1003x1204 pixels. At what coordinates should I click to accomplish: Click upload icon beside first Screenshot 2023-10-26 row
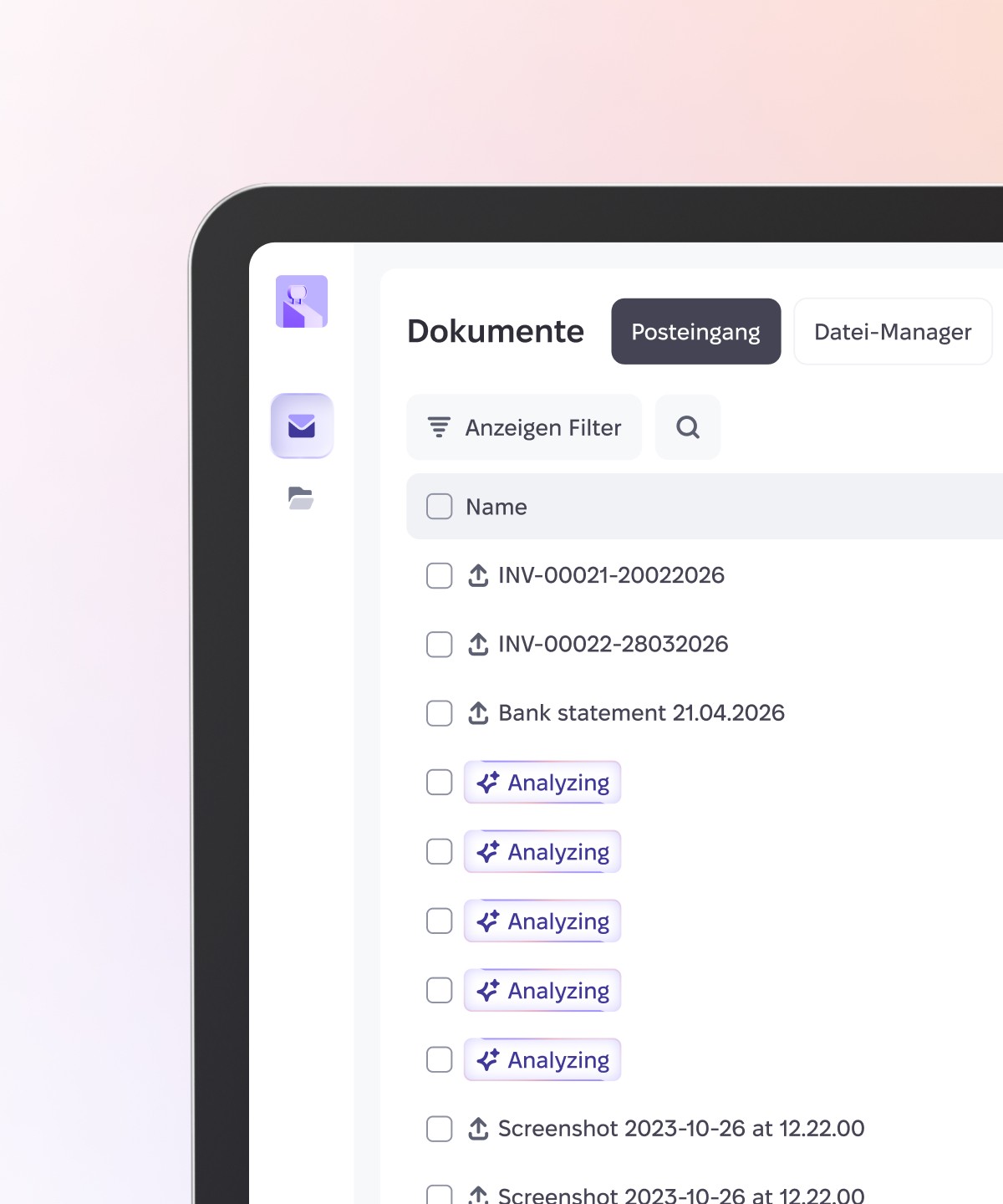coord(478,1129)
